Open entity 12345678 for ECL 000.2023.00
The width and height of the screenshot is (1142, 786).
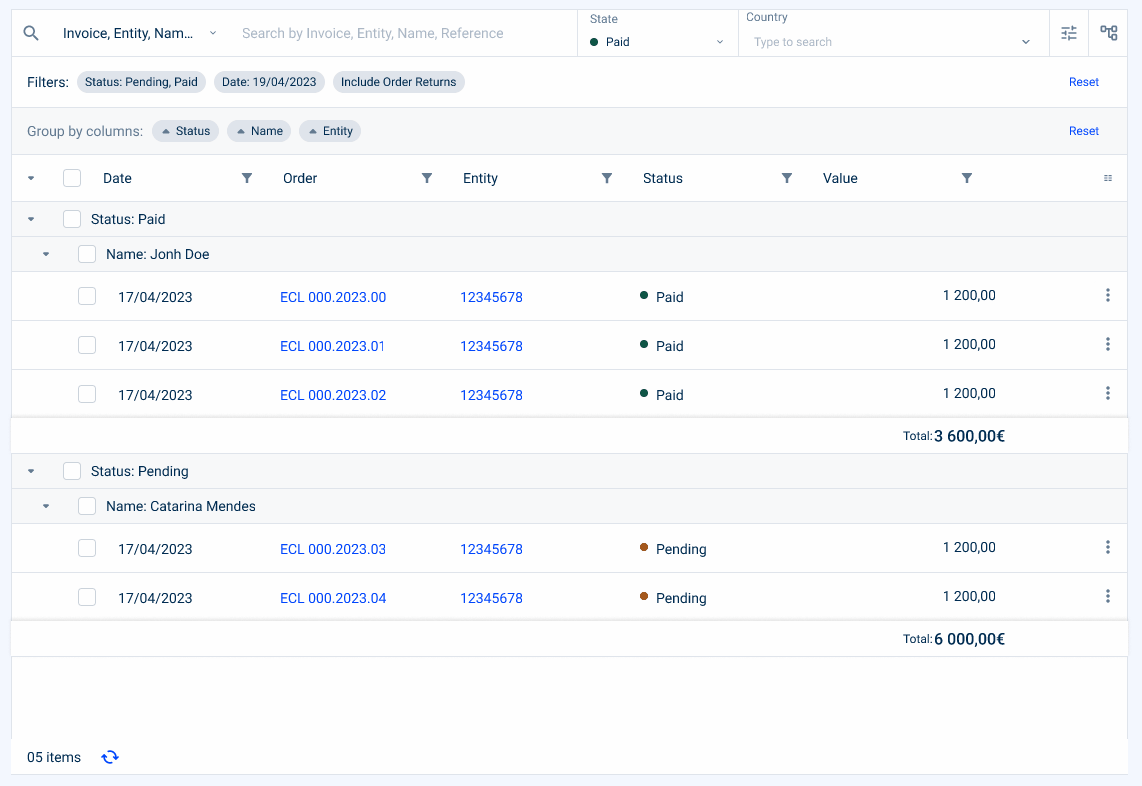point(492,297)
